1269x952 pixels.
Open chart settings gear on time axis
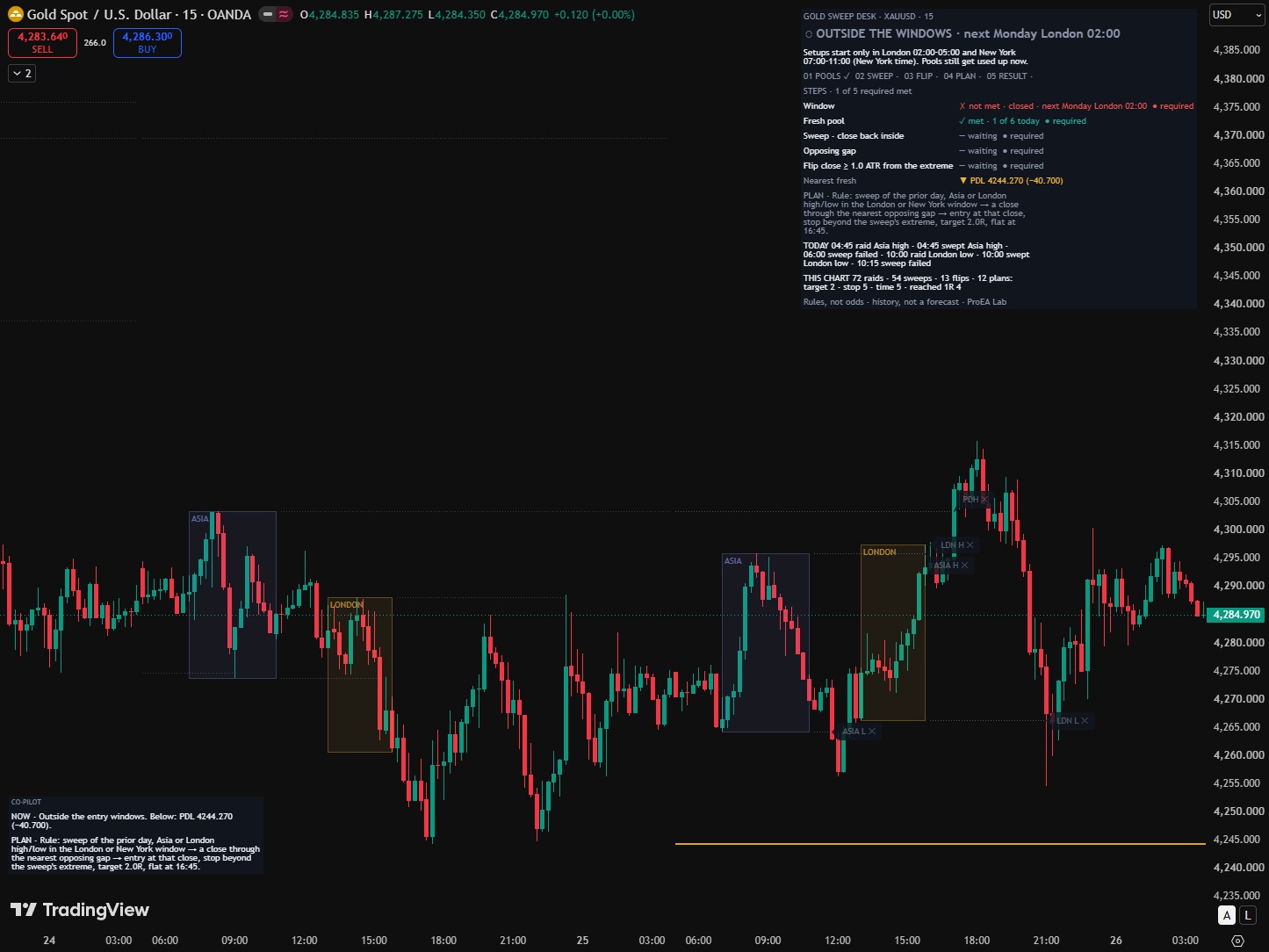click(1237, 941)
